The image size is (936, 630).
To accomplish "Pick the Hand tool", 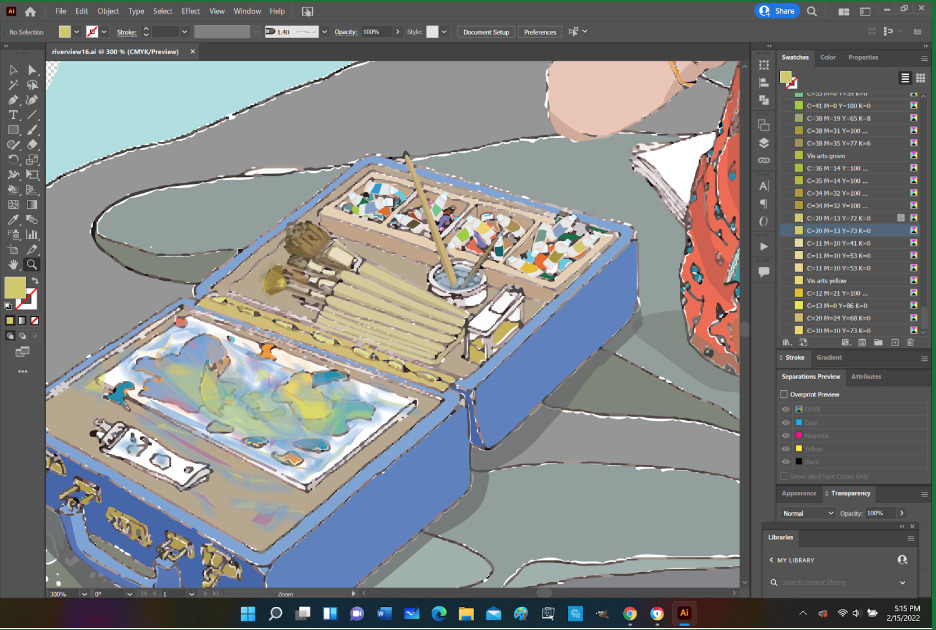I will 13,265.
